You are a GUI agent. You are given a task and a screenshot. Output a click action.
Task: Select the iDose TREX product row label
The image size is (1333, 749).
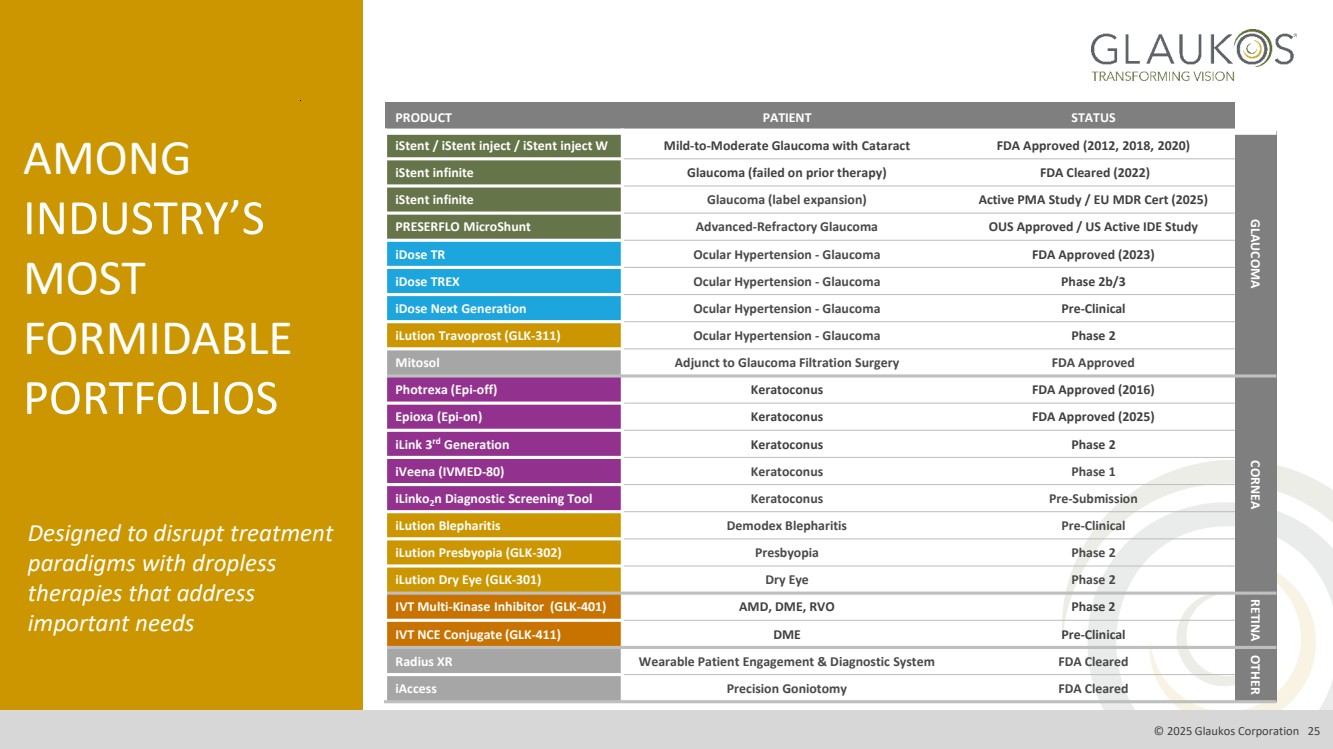[502, 281]
